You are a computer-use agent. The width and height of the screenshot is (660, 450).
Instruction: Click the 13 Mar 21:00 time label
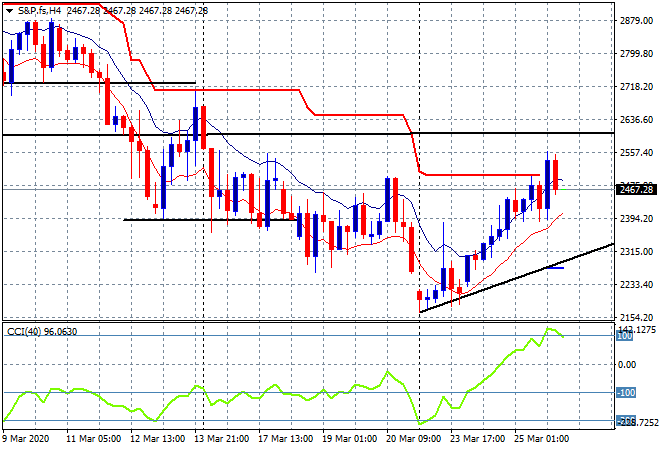pos(221,439)
